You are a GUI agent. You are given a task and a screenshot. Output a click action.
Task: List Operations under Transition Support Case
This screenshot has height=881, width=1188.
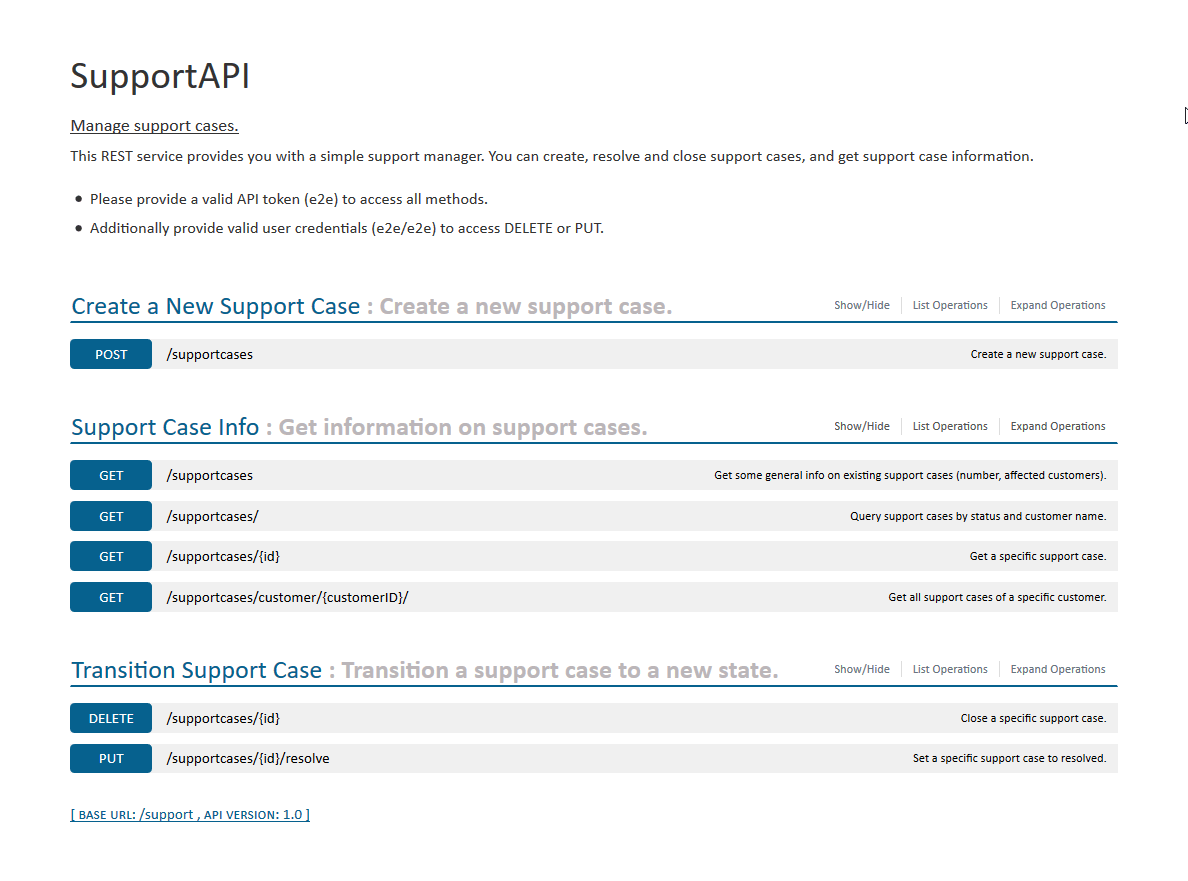(x=949, y=670)
